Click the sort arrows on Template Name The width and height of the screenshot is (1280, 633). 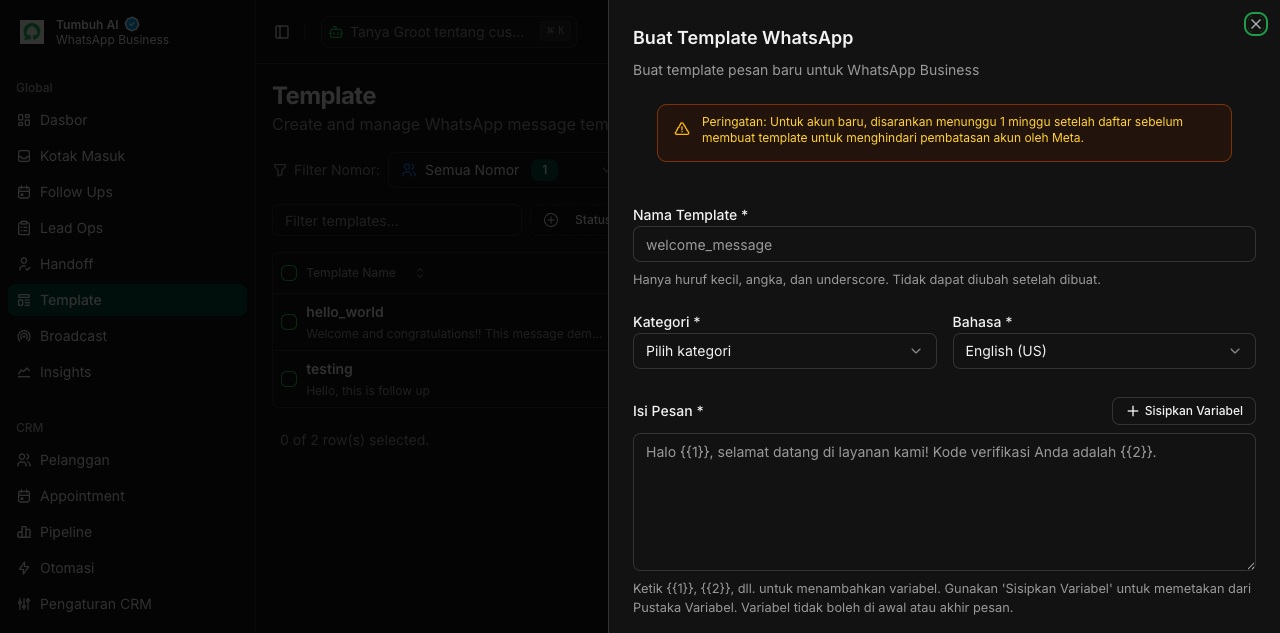click(420, 273)
